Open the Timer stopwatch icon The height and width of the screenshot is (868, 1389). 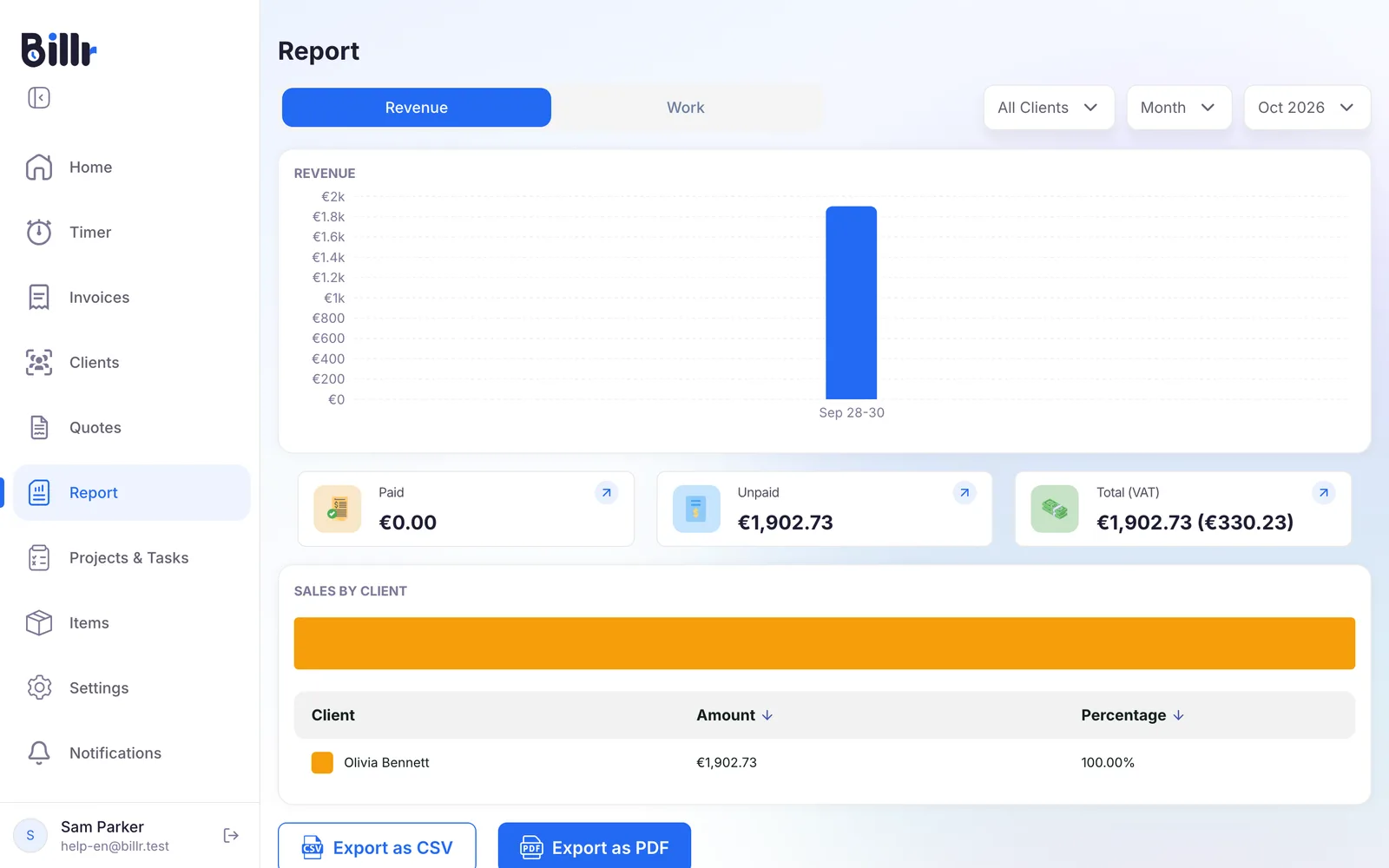pos(39,232)
